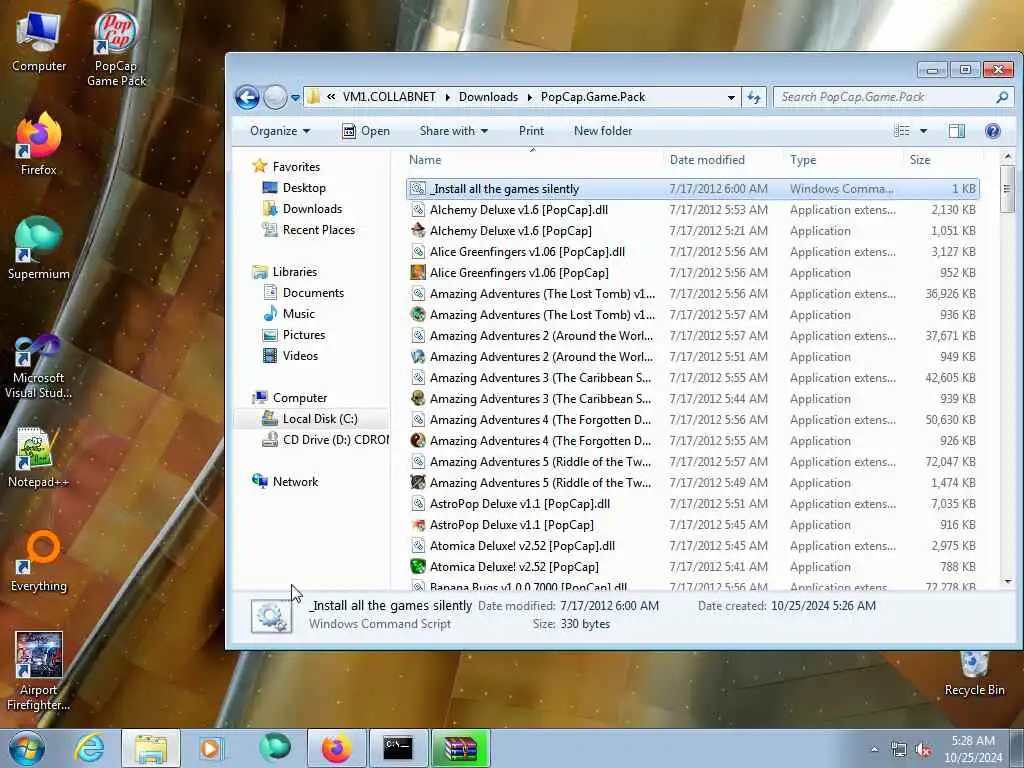Open the Organize menu
The height and width of the screenshot is (768, 1024).
(x=280, y=131)
